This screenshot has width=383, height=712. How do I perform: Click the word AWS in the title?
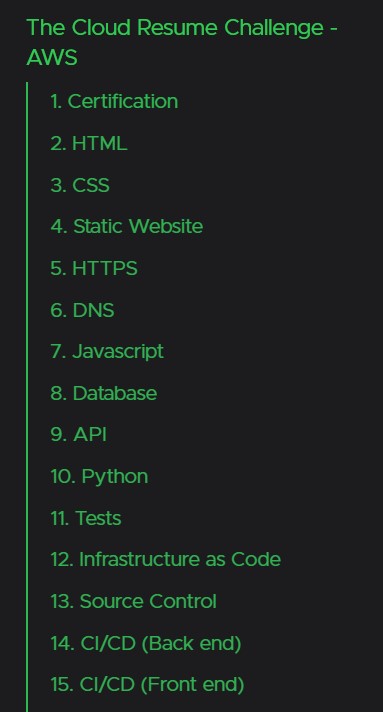pos(52,58)
